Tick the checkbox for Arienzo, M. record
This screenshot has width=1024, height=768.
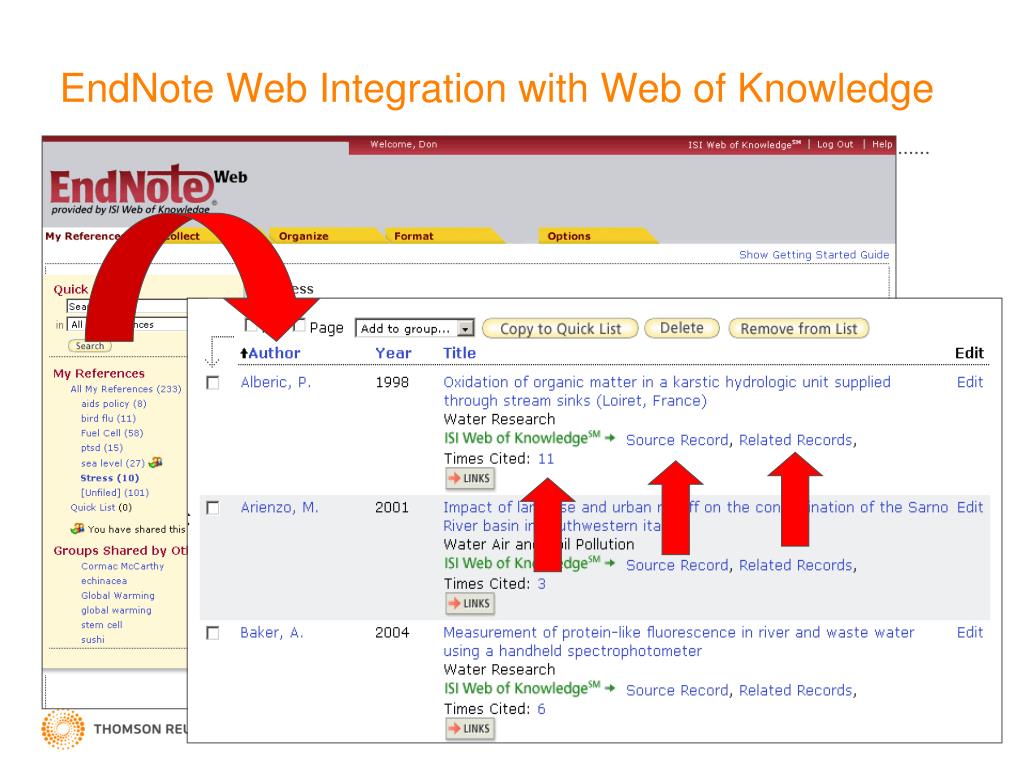point(213,508)
